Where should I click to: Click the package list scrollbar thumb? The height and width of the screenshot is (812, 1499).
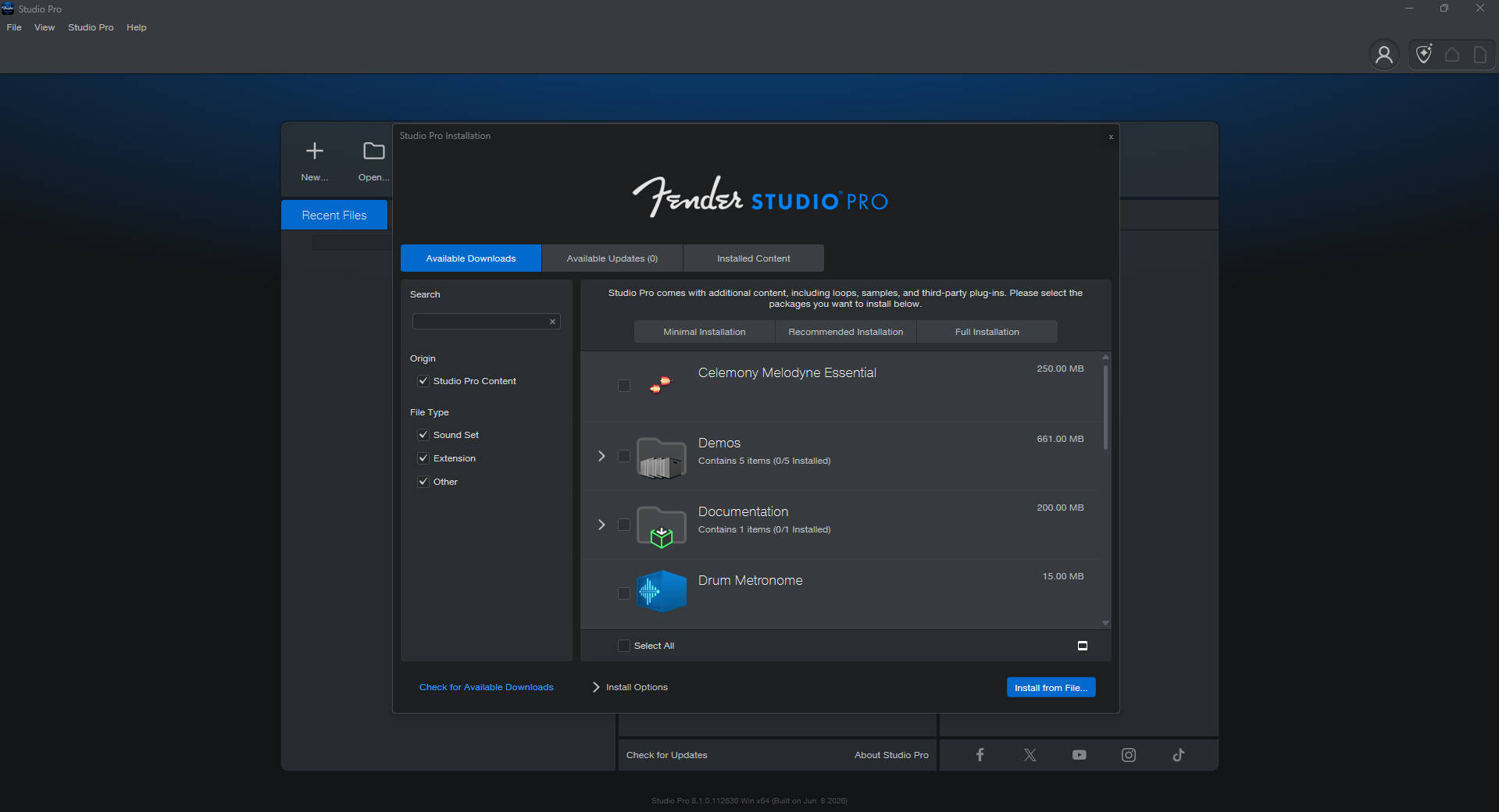pos(1105,408)
